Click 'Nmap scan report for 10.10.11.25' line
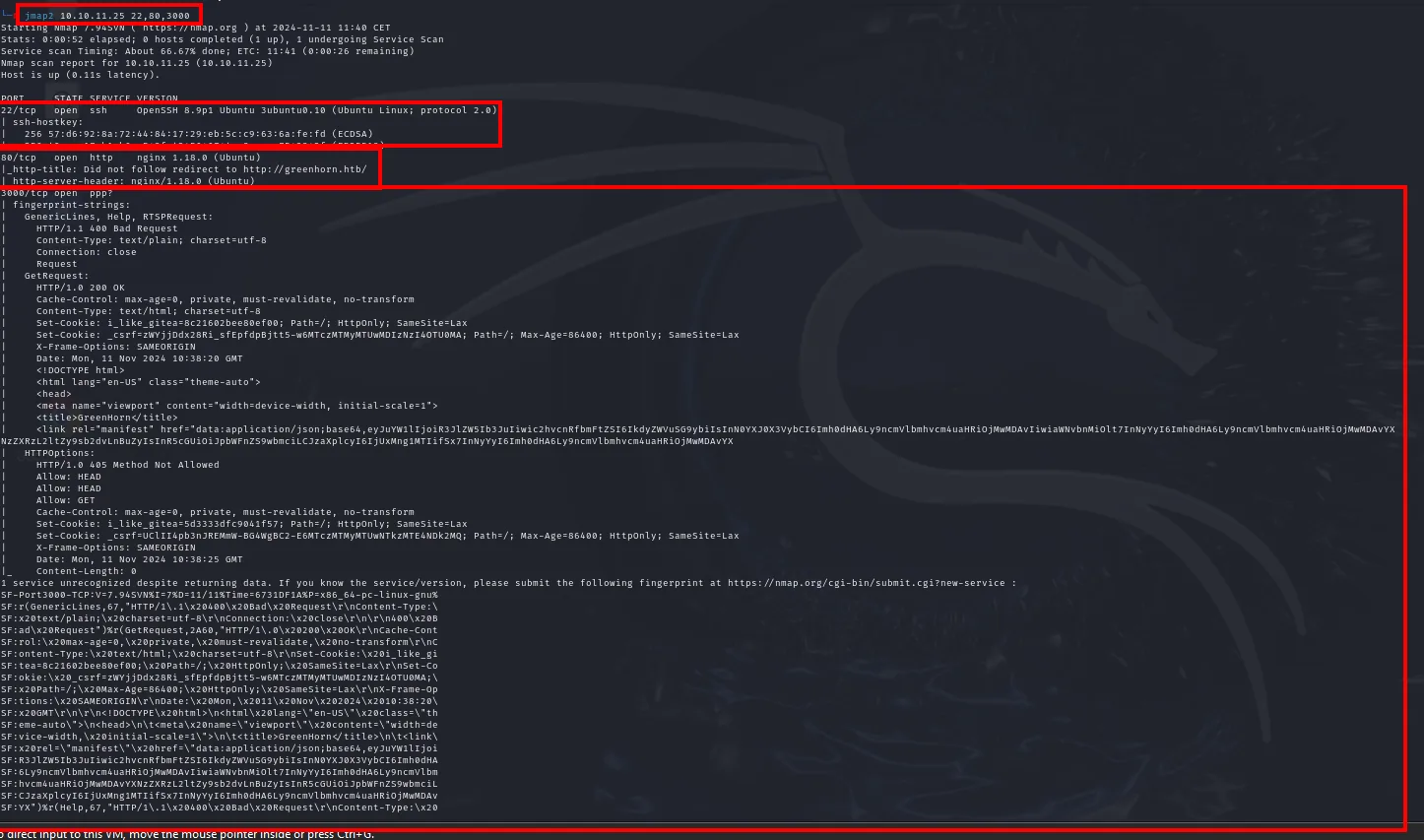Screen dimensions: 1424x840 click(137, 63)
